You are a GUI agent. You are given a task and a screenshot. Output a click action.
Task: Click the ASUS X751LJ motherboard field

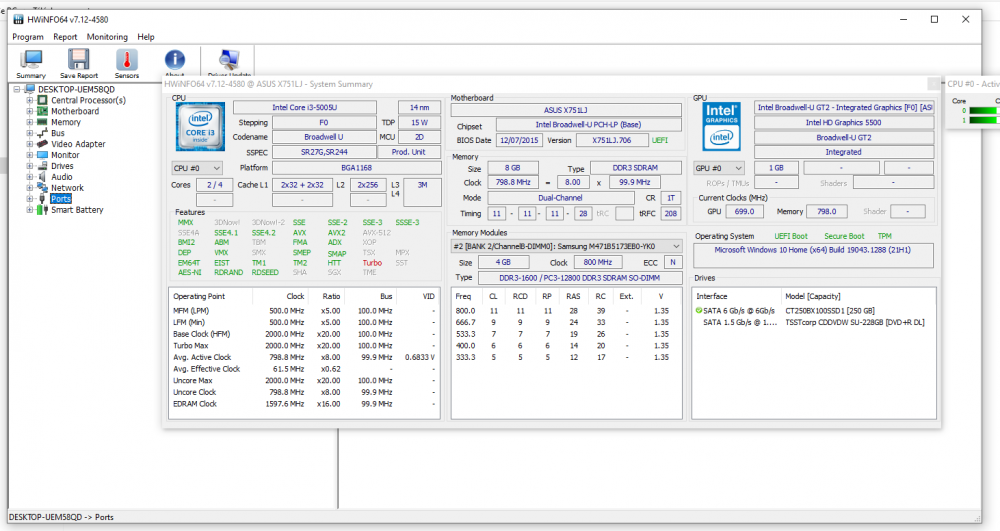567,109
